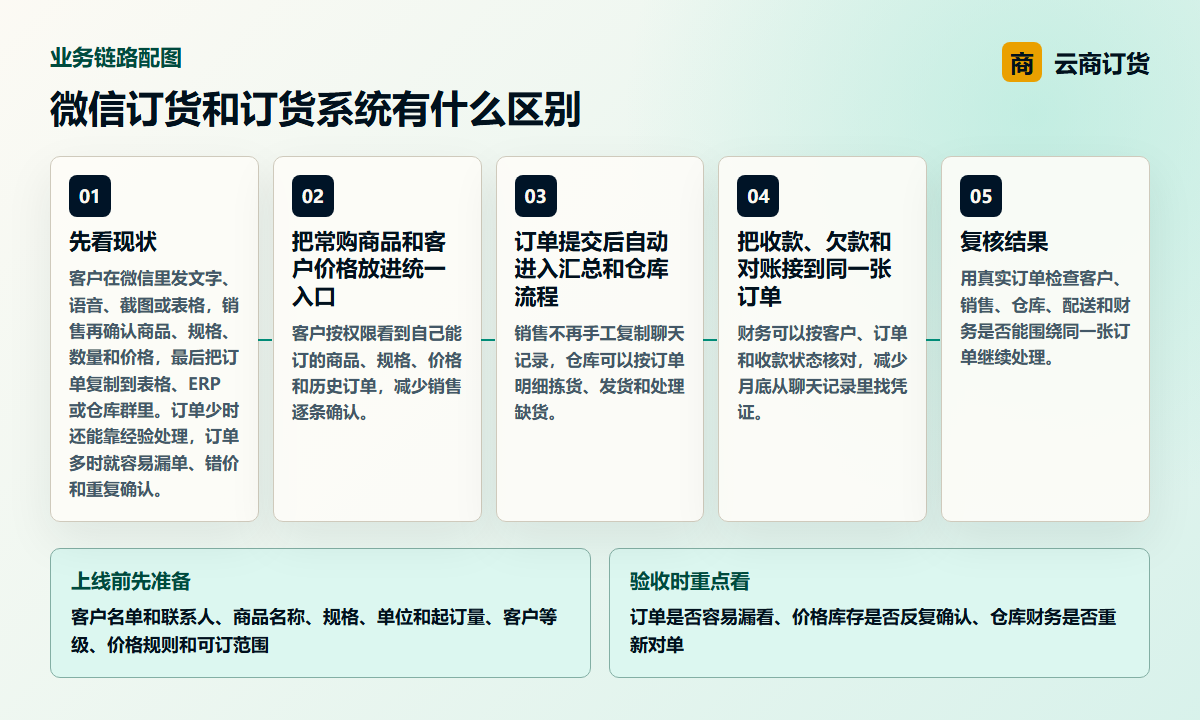Select the heading 订单提交后自动进入汇总和仓库流程
1200x720 pixels.
click(x=592, y=270)
